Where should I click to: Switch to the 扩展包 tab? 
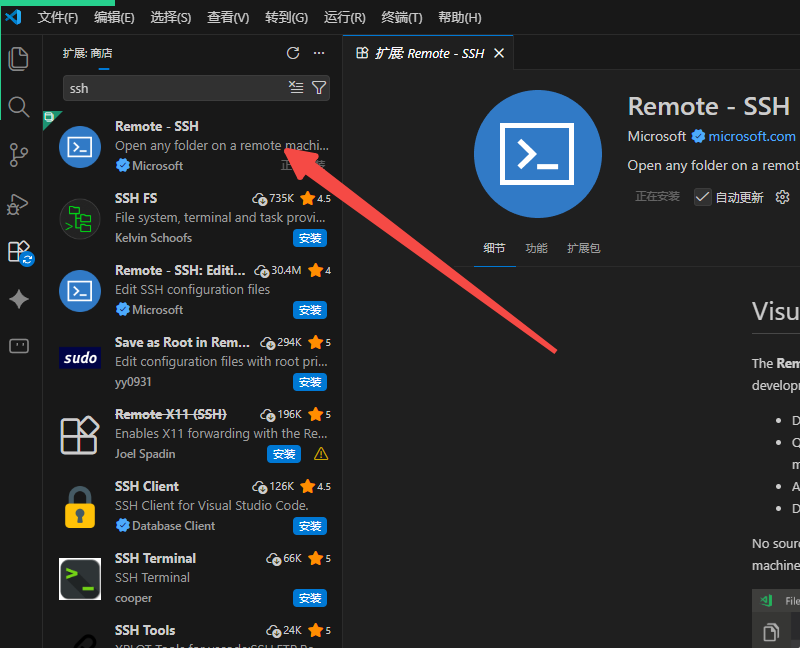point(583,248)
